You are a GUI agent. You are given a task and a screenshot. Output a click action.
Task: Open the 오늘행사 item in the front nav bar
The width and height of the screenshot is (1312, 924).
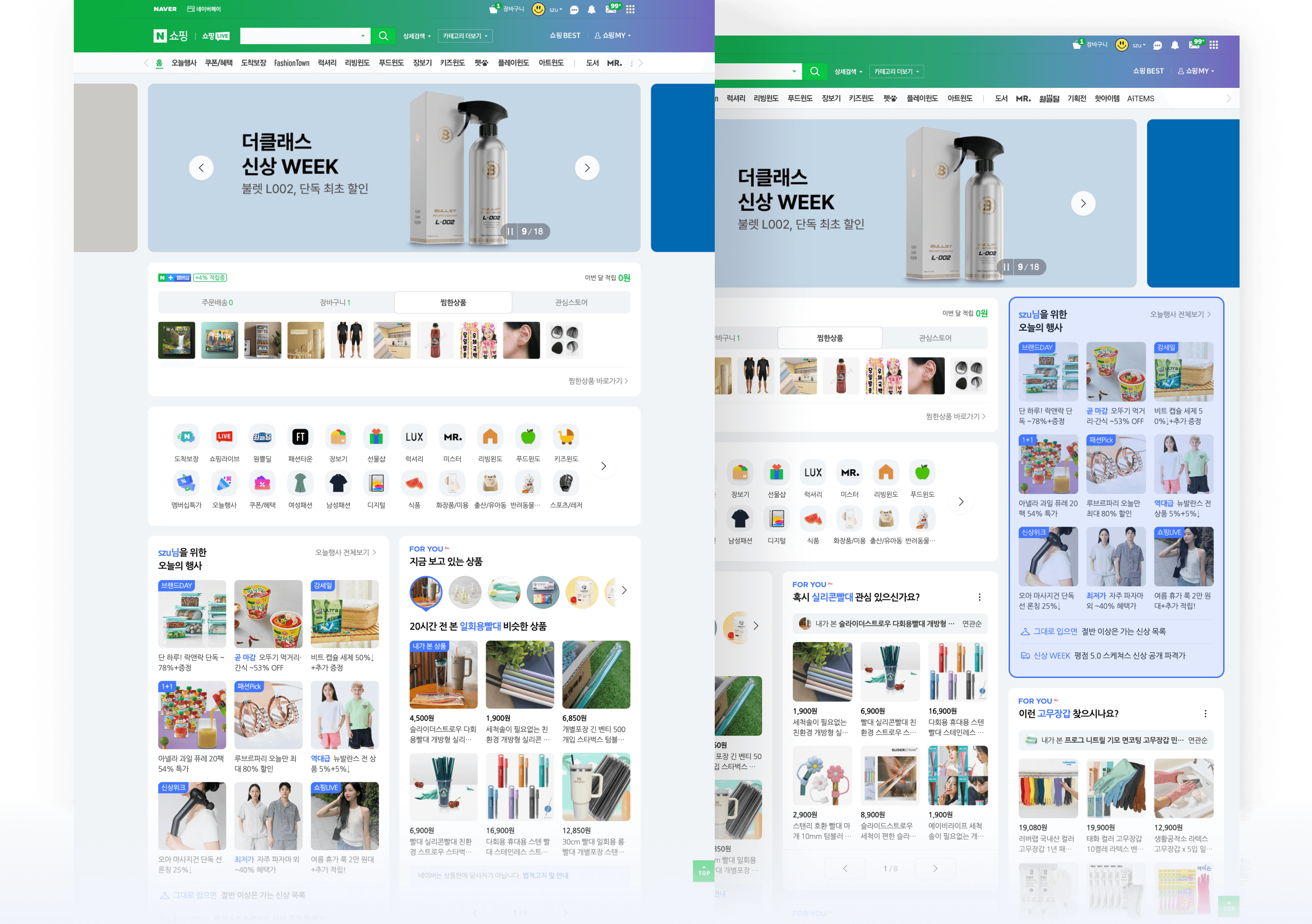pyautogui.click(x=184, y=63)
